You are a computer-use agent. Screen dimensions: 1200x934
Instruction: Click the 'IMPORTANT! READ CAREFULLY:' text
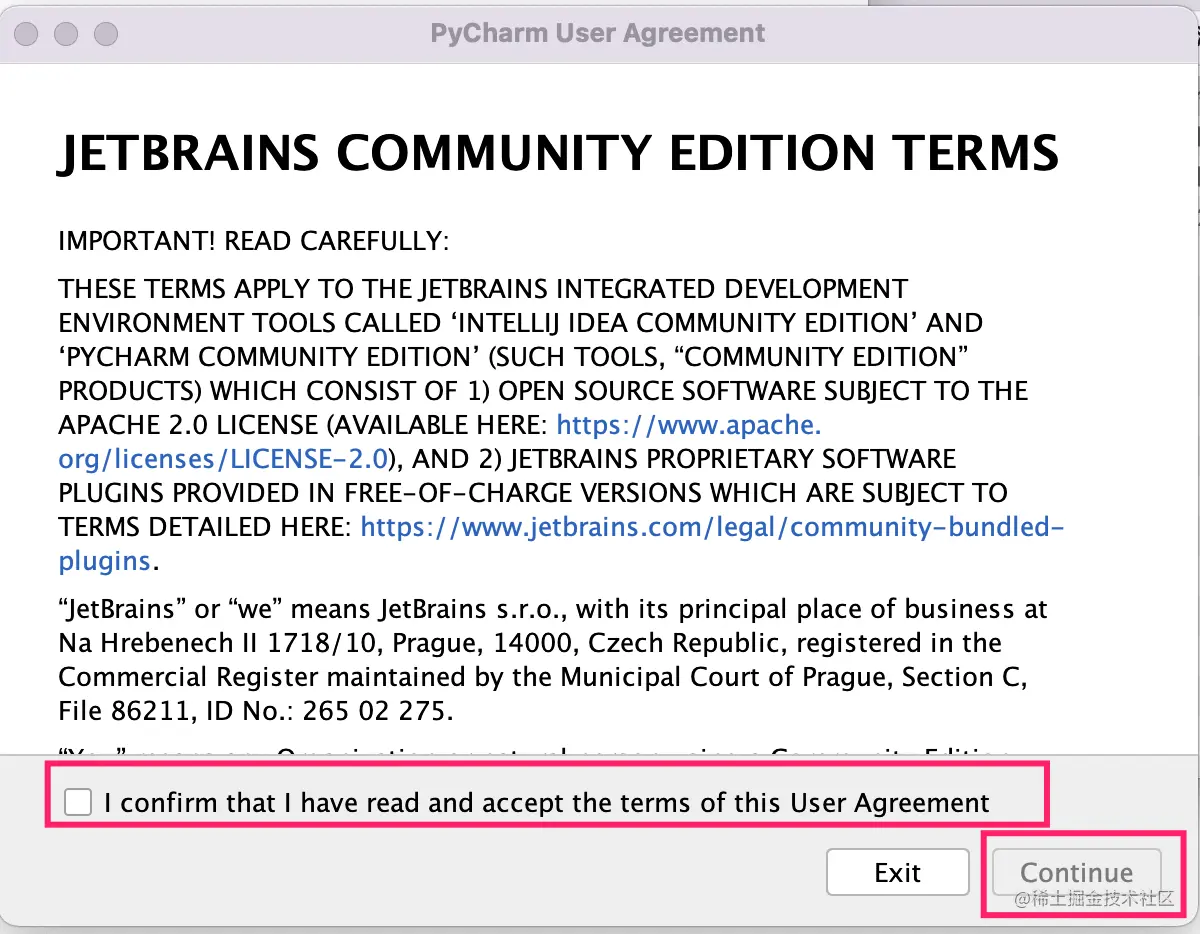point(254,241)
